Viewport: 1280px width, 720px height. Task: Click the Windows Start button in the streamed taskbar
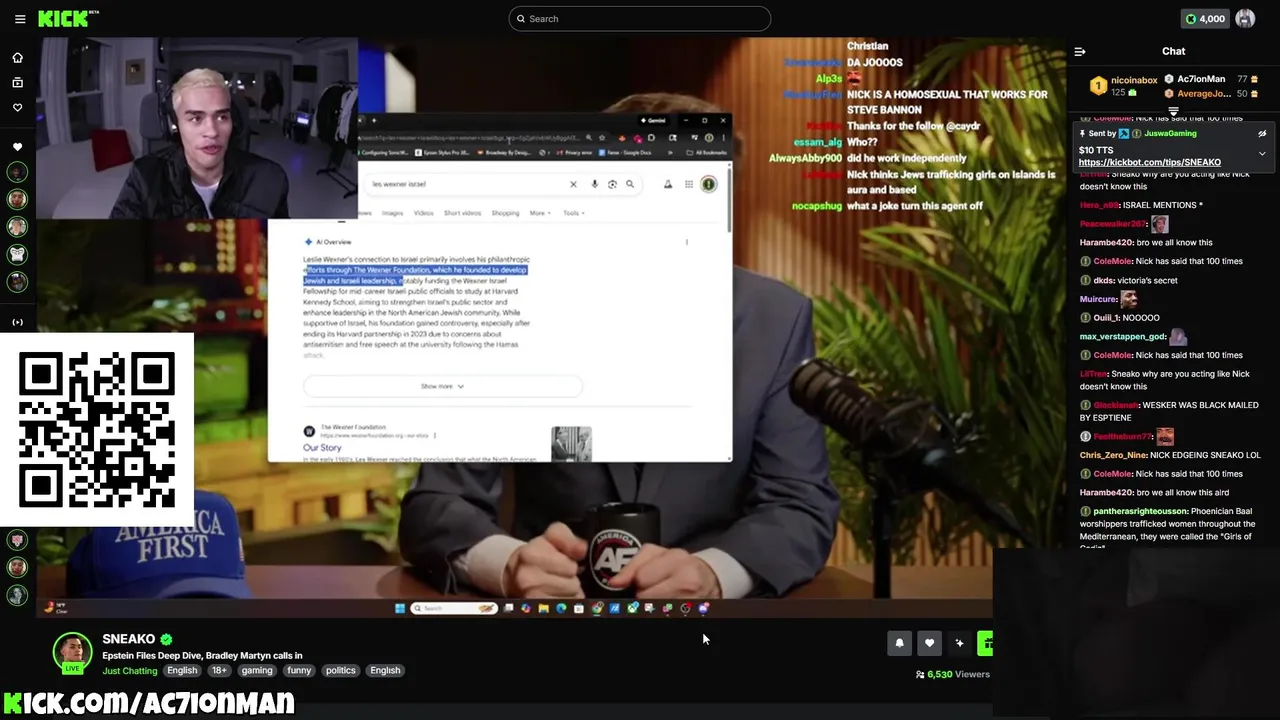point(400,608)
